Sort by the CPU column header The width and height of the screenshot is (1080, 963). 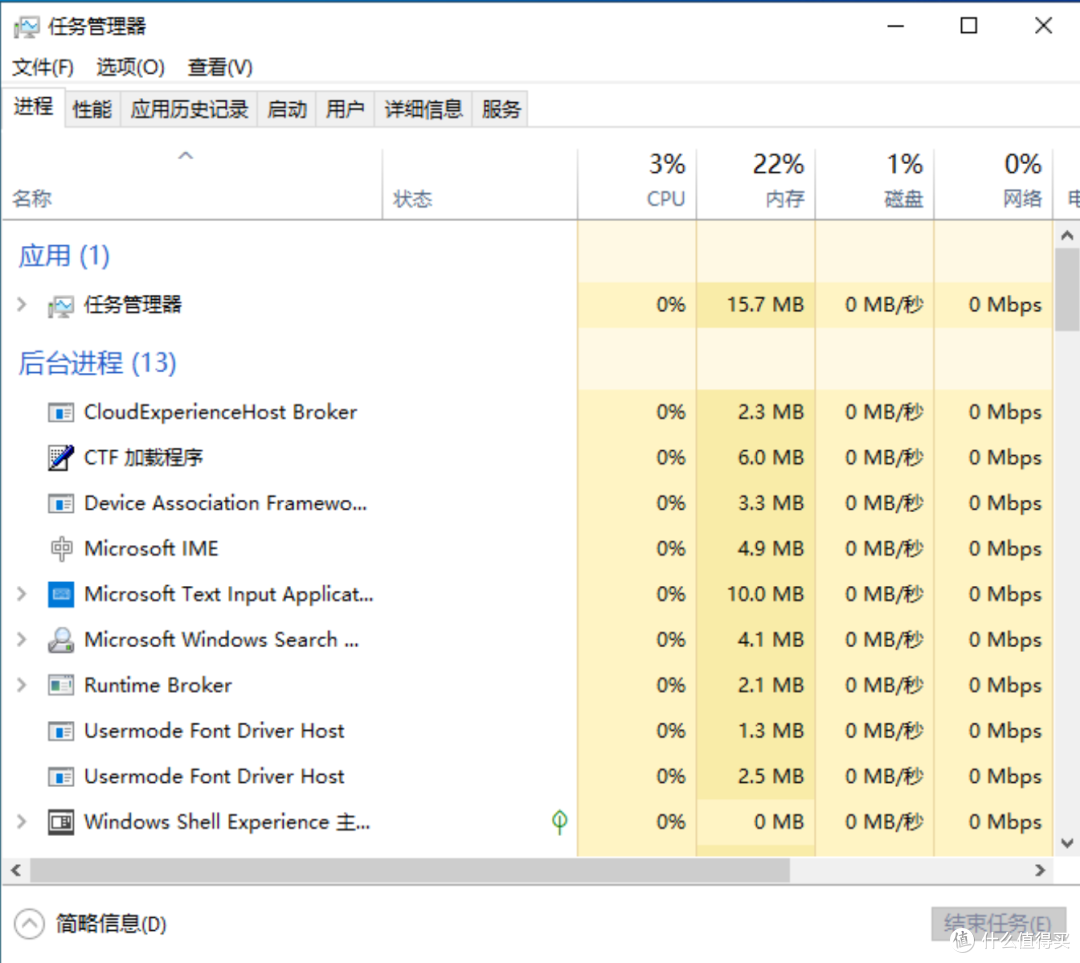coord(637,184)
